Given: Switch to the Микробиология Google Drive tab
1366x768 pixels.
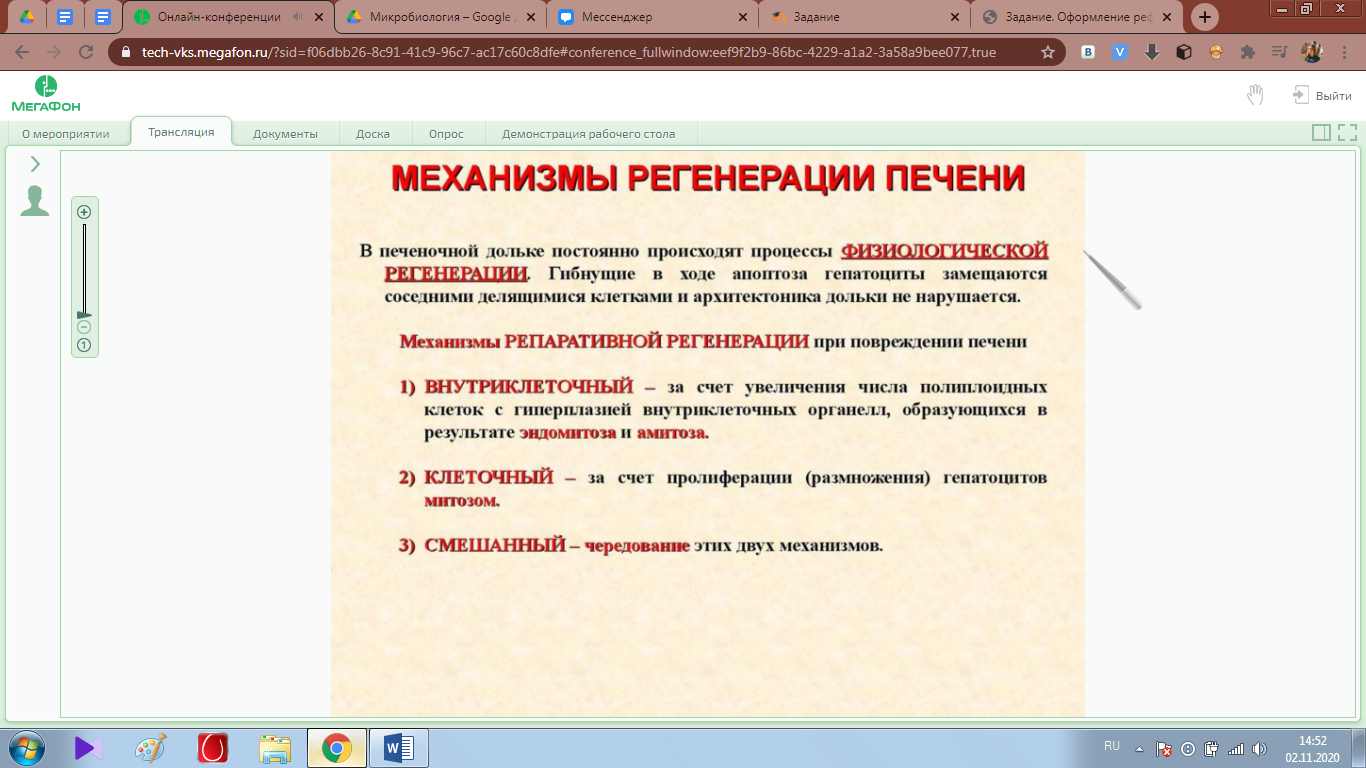Looking at the screenshot, I should 440,17.
